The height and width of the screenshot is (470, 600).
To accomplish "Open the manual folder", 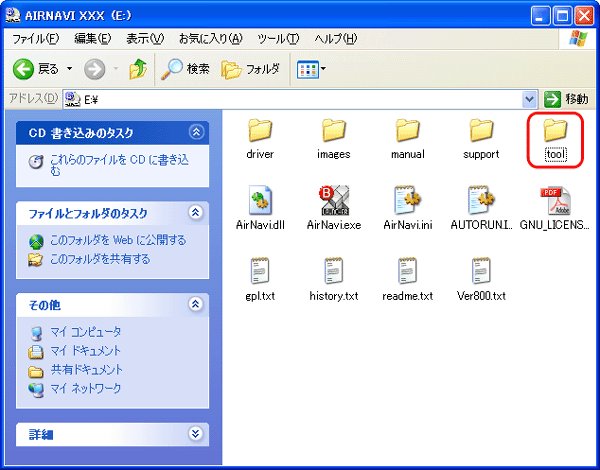I will [407, 131].
